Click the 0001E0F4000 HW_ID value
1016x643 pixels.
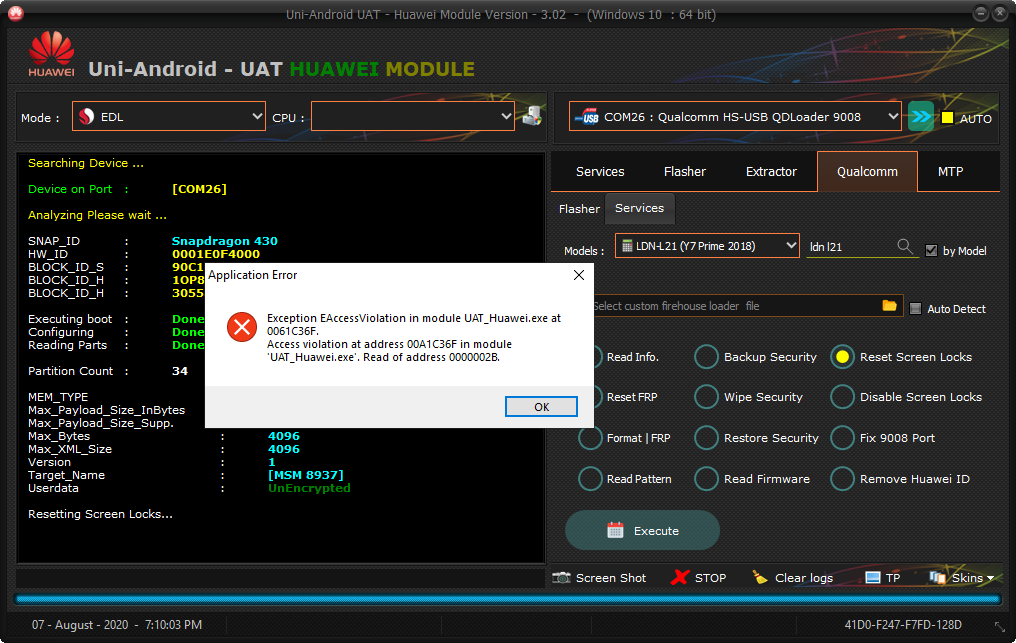point(216,253)
